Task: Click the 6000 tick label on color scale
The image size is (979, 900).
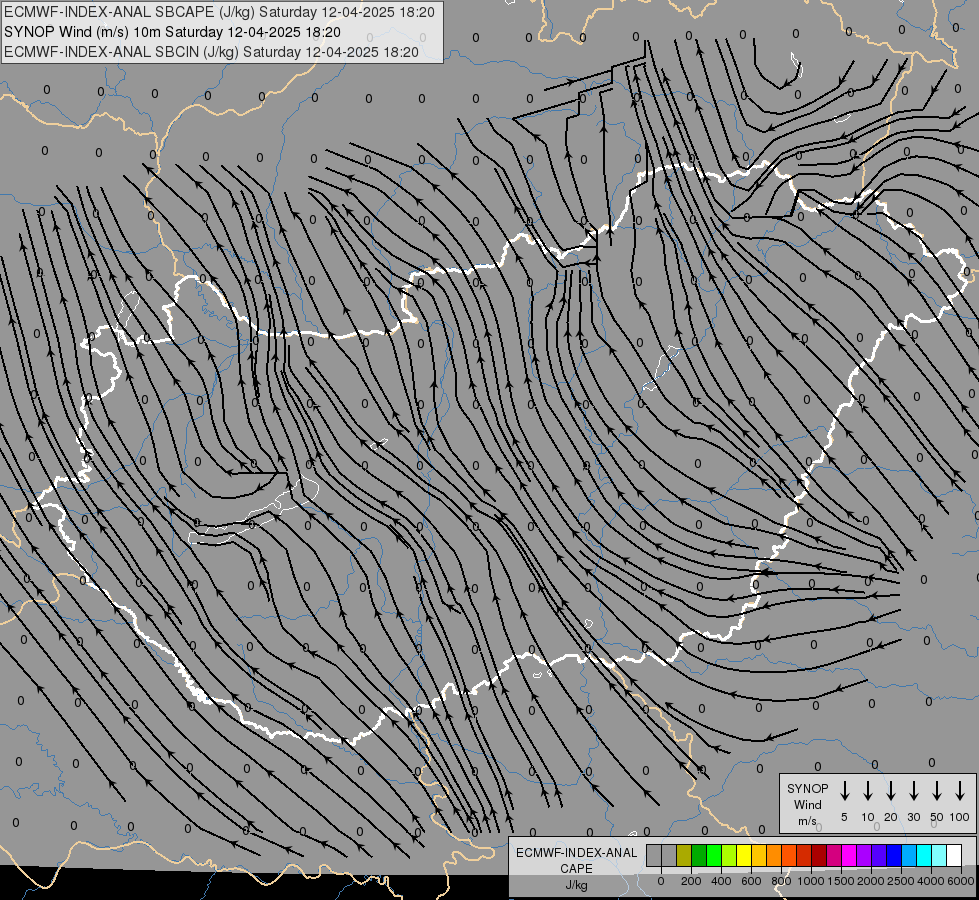Action: click(961, 881)
